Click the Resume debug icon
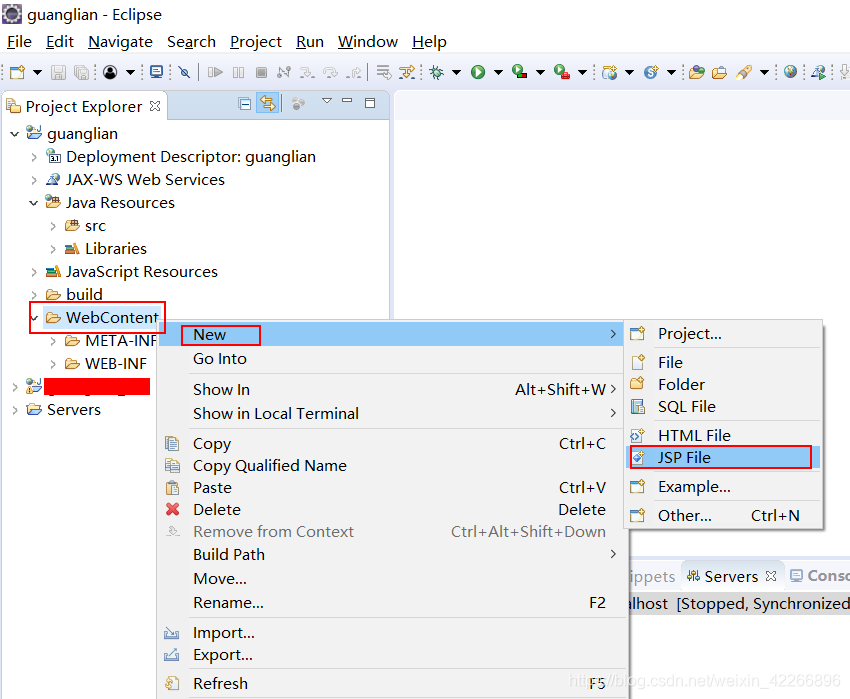The height and width of the screenshot is (699, 850). coord(215,72)
